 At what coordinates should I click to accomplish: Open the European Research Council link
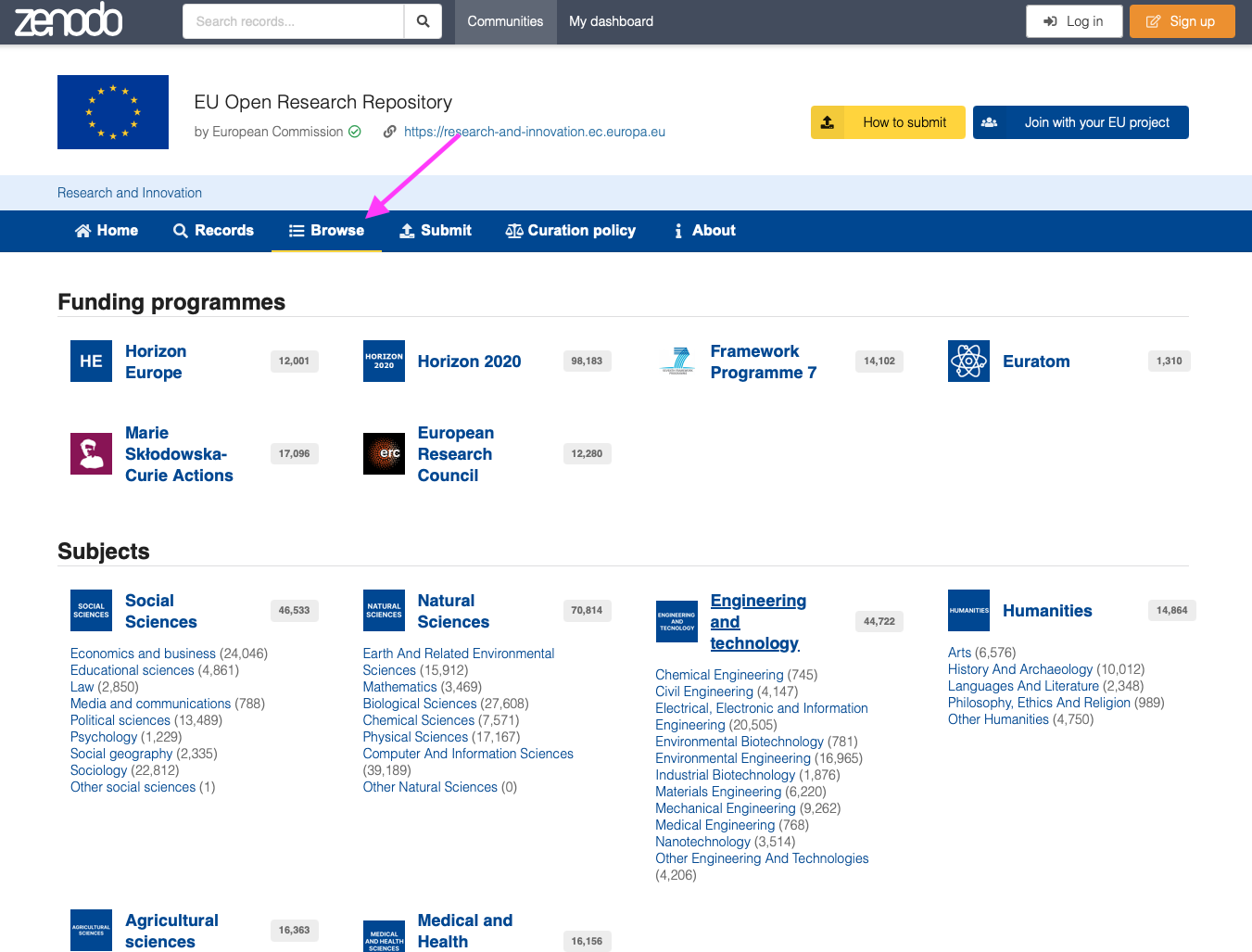(x=456, y=454)
